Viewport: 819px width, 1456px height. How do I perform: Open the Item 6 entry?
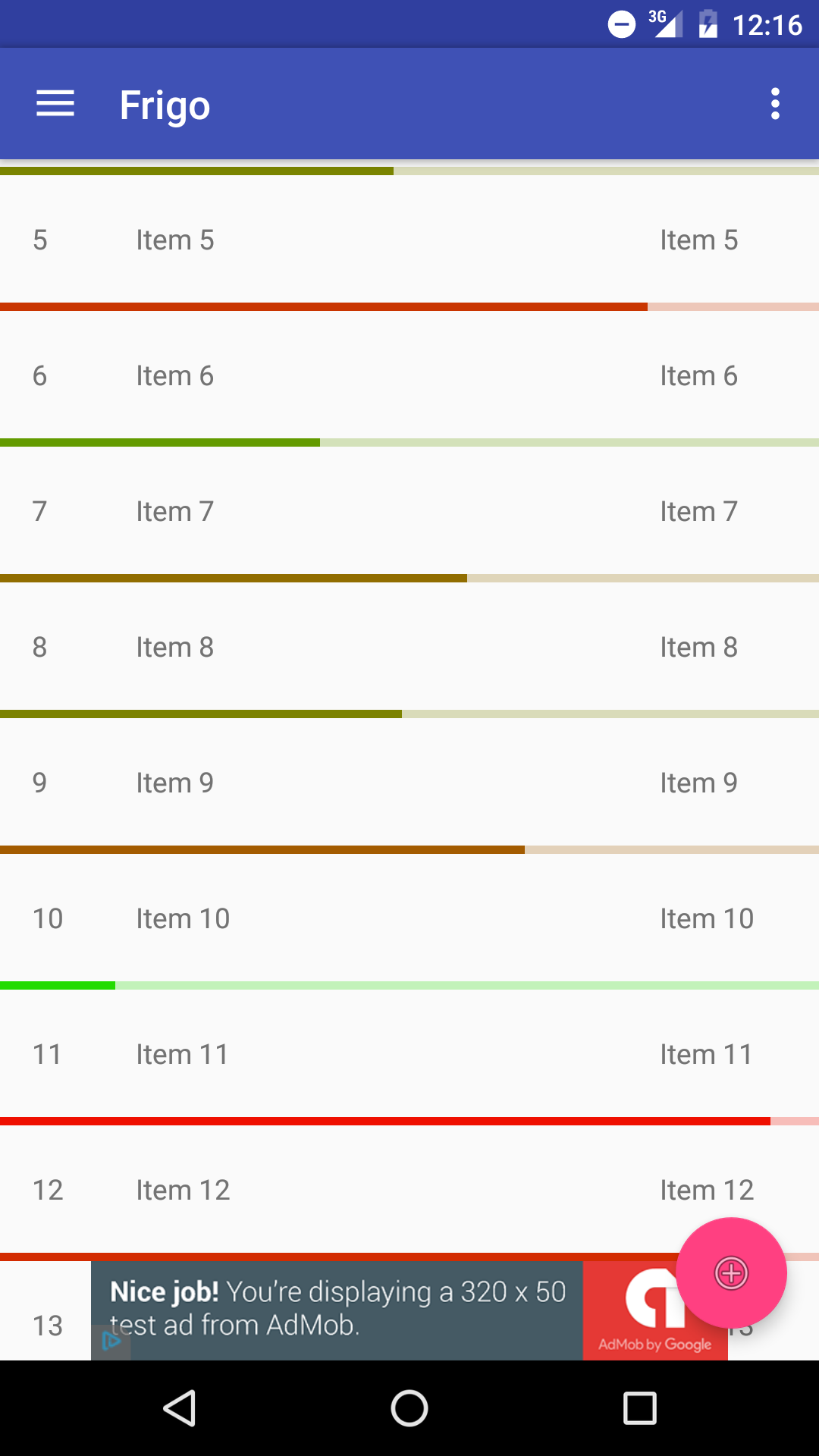pyautogui.click(x=409, y=376)
